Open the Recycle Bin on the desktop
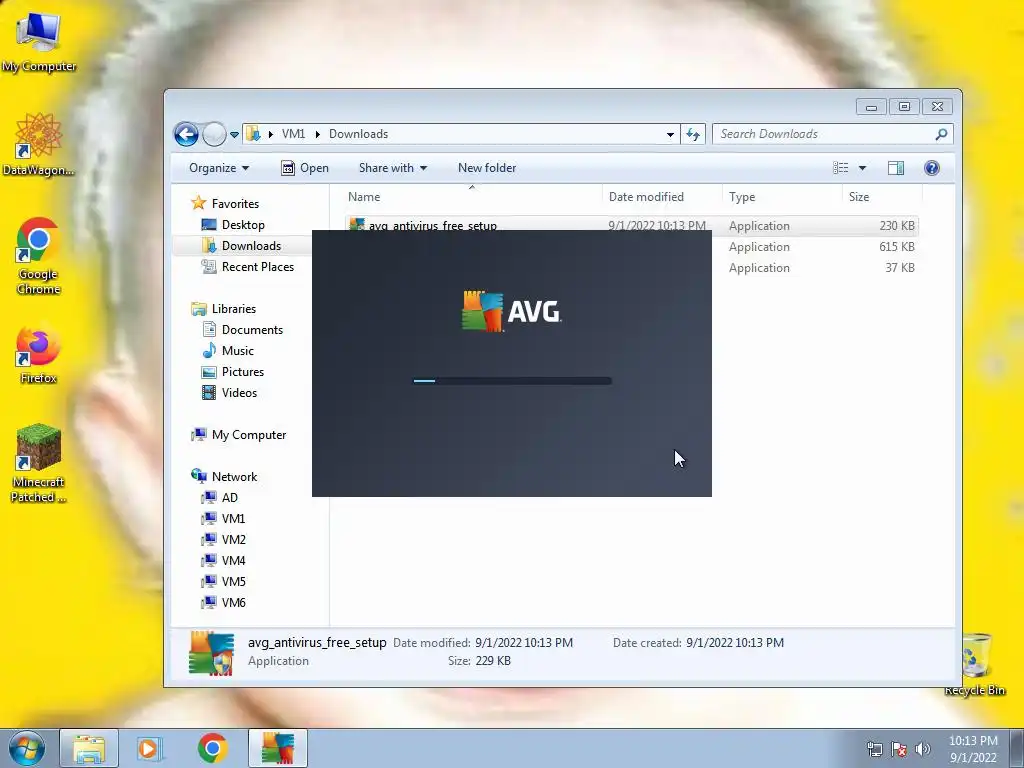 point(974,664)
